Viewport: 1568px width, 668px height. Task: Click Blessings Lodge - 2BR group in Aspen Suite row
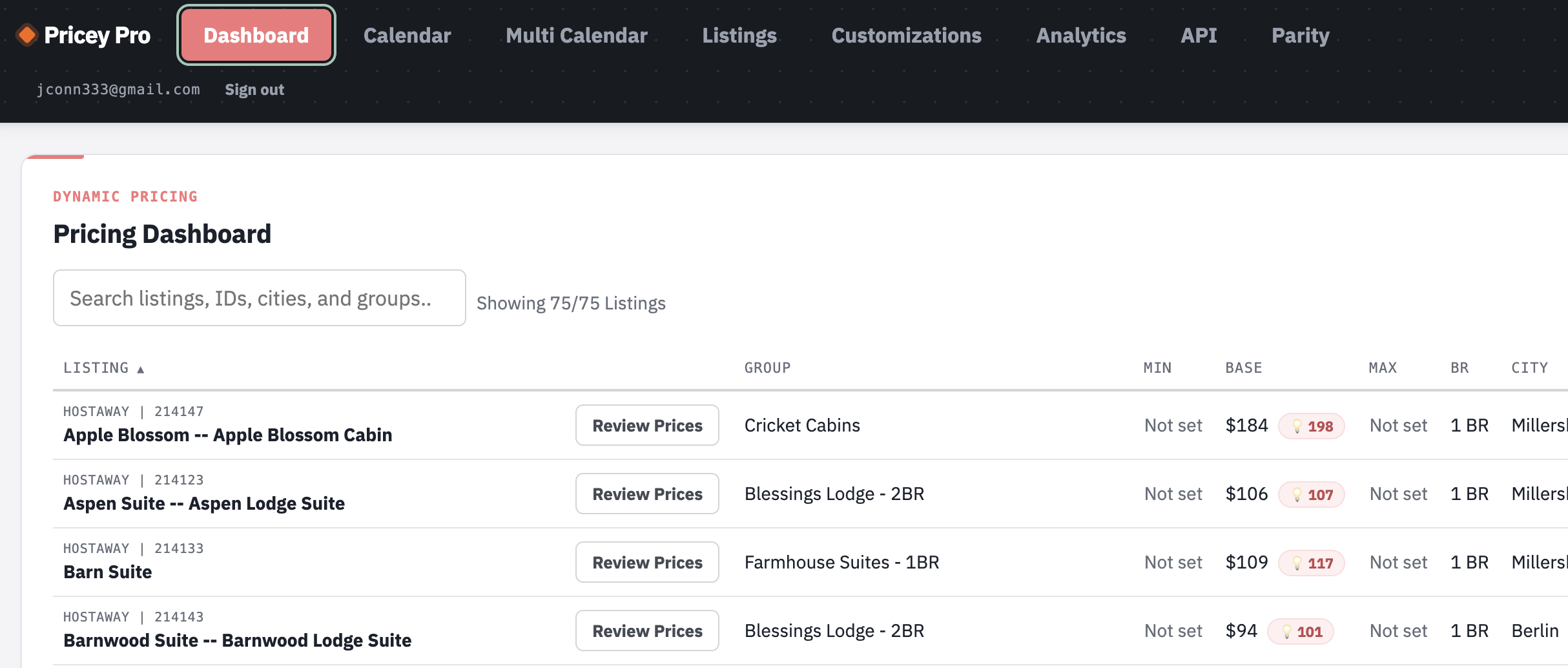click(x=834, y=494)
